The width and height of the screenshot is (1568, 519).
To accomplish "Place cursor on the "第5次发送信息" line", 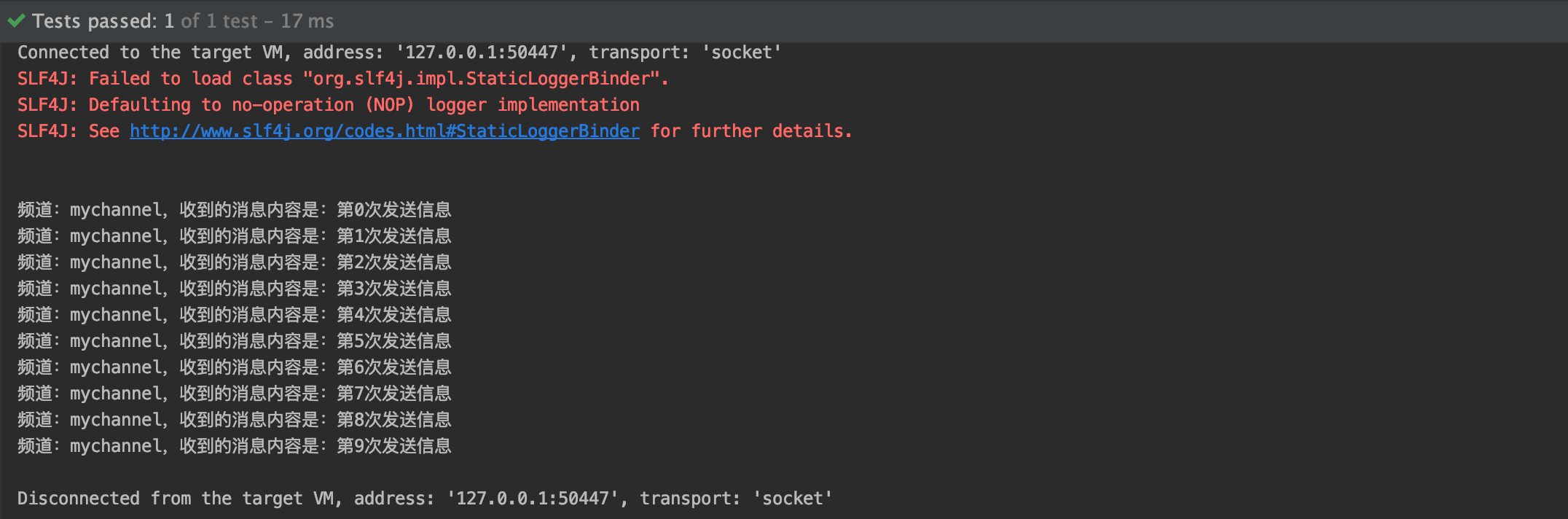I will [234, 341].
